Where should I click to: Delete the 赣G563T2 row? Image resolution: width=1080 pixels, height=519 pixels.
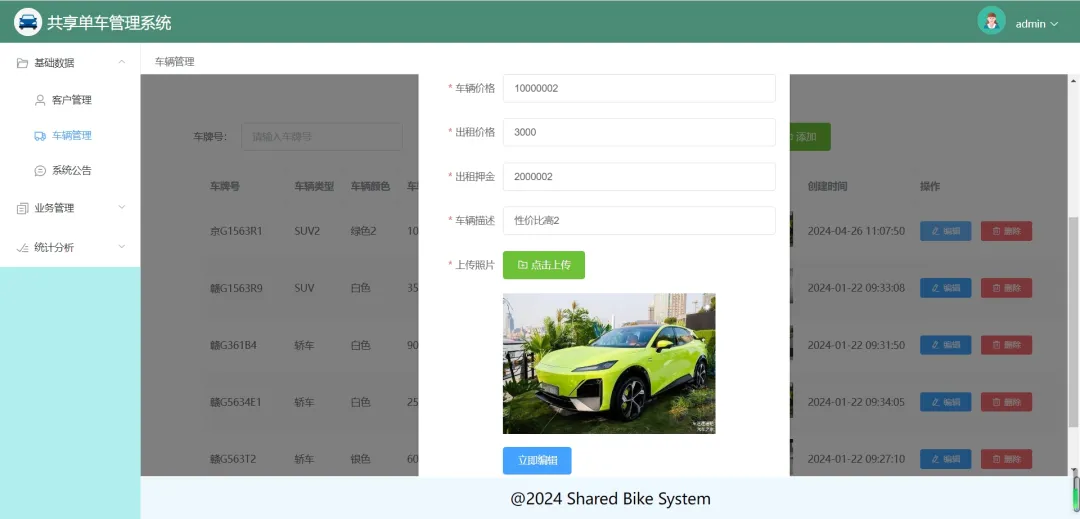tap(1006, 459)
